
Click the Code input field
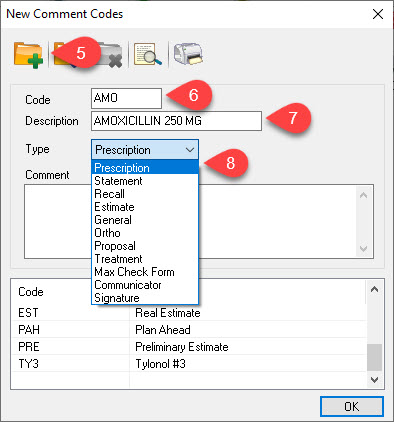point(126,98)
